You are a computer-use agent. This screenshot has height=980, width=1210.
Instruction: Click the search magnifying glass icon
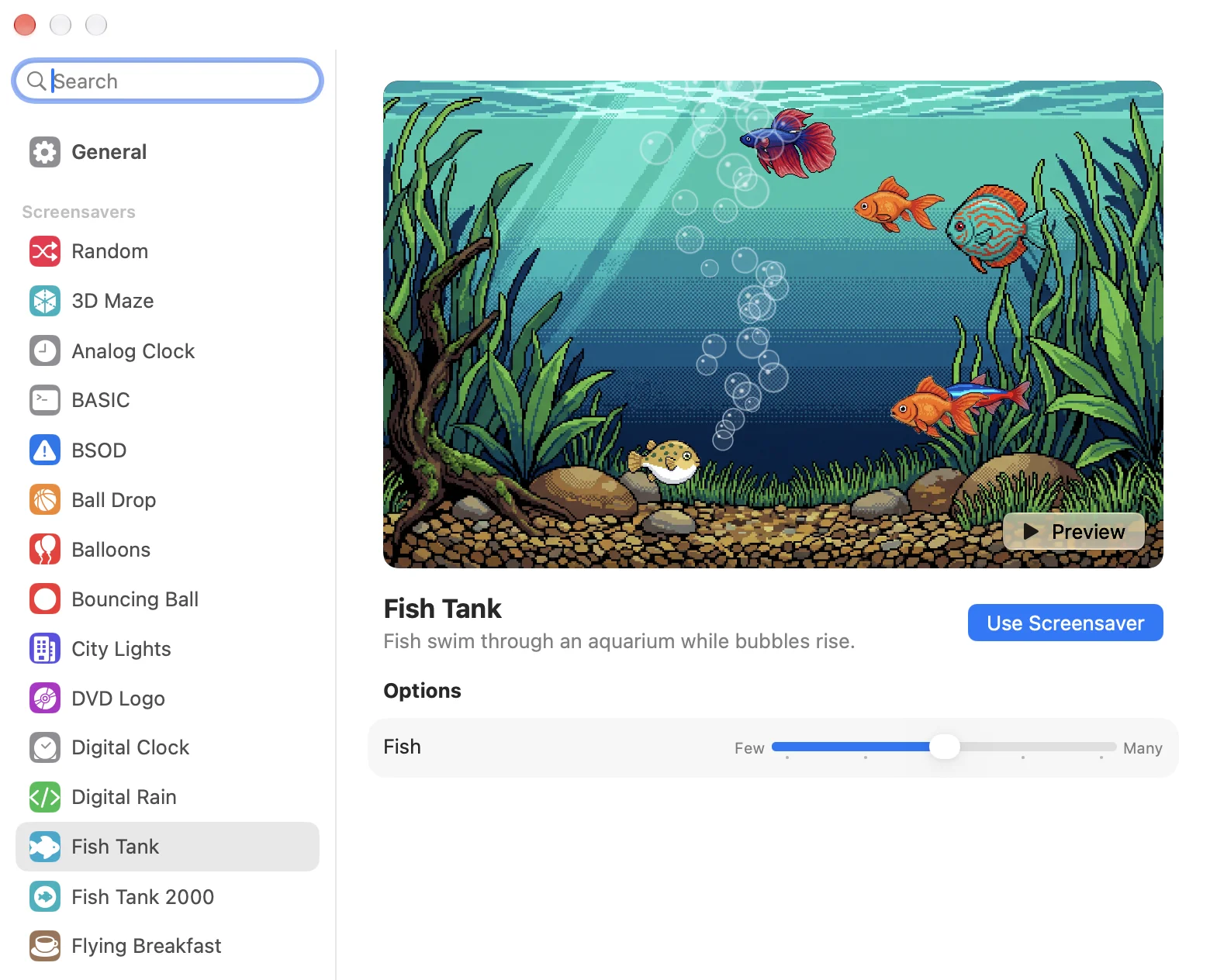click(36, 81)
